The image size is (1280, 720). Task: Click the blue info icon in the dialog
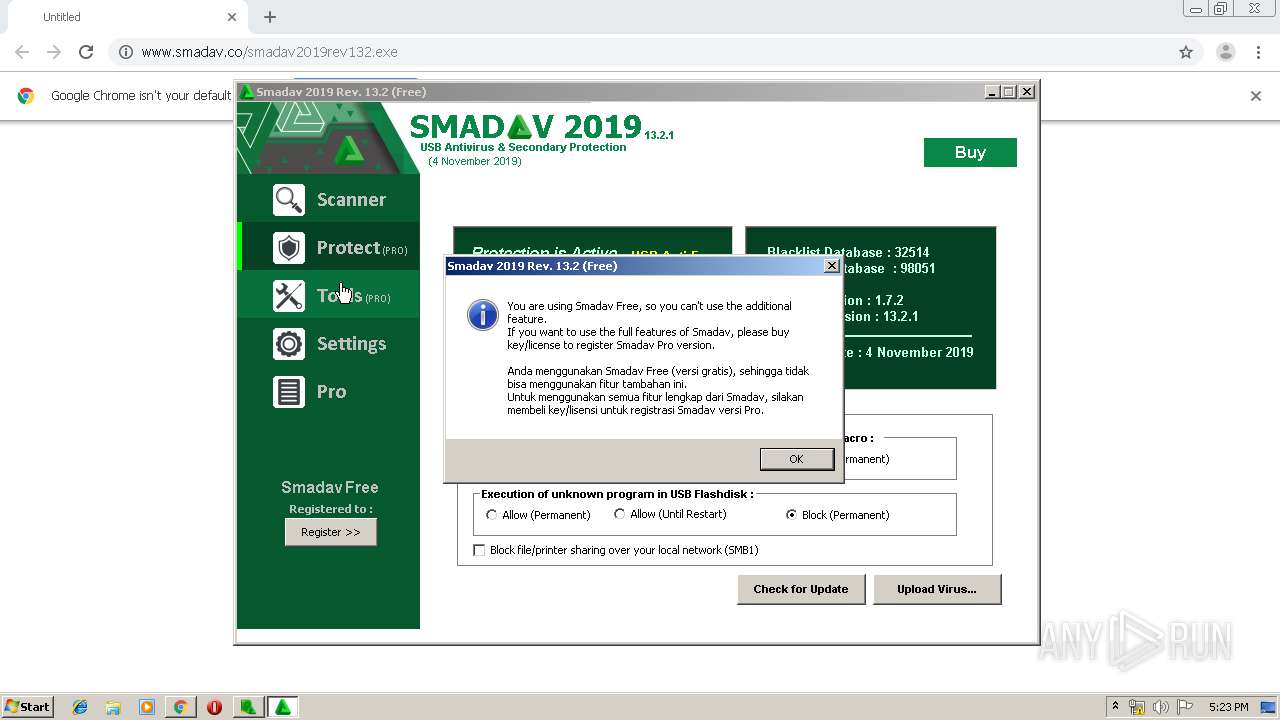tap(483, 316)
